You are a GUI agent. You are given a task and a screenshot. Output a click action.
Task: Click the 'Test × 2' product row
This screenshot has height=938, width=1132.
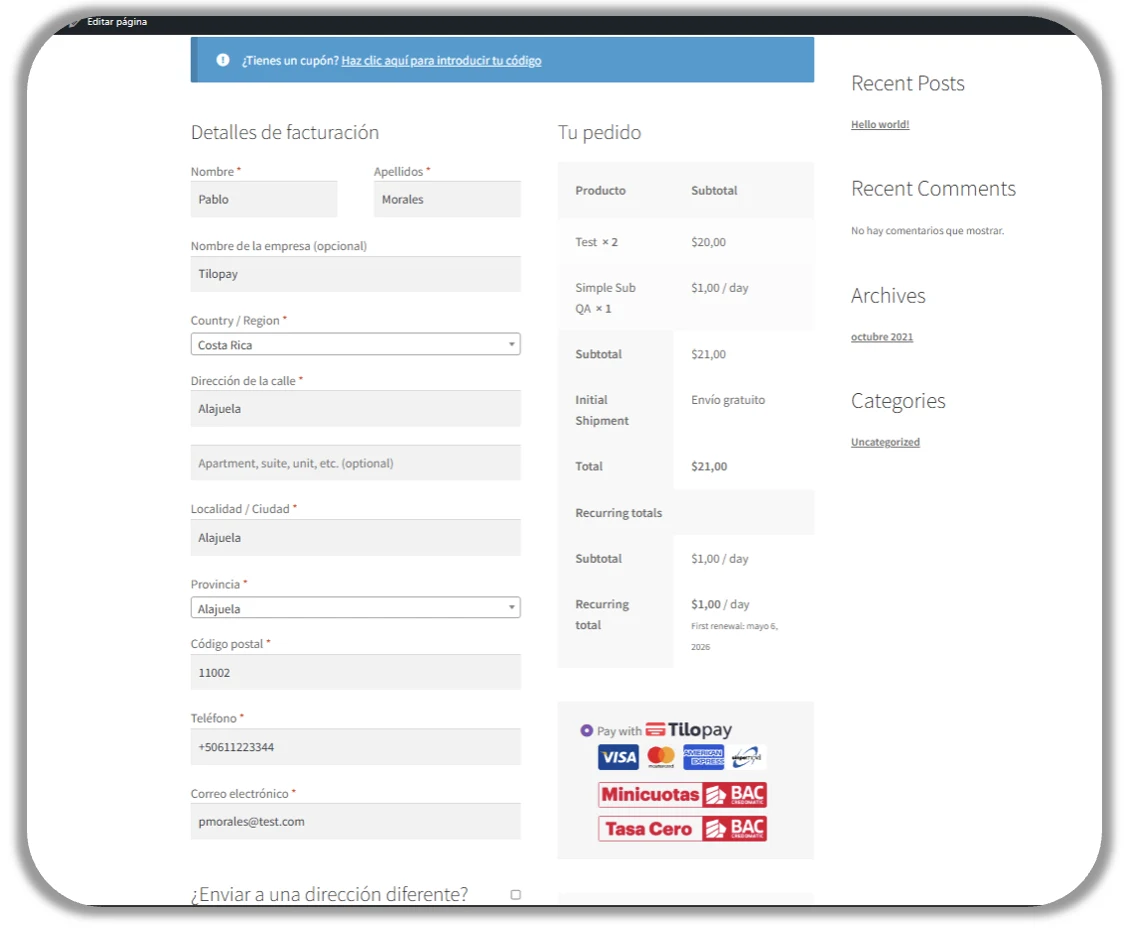tap(685, 242)
